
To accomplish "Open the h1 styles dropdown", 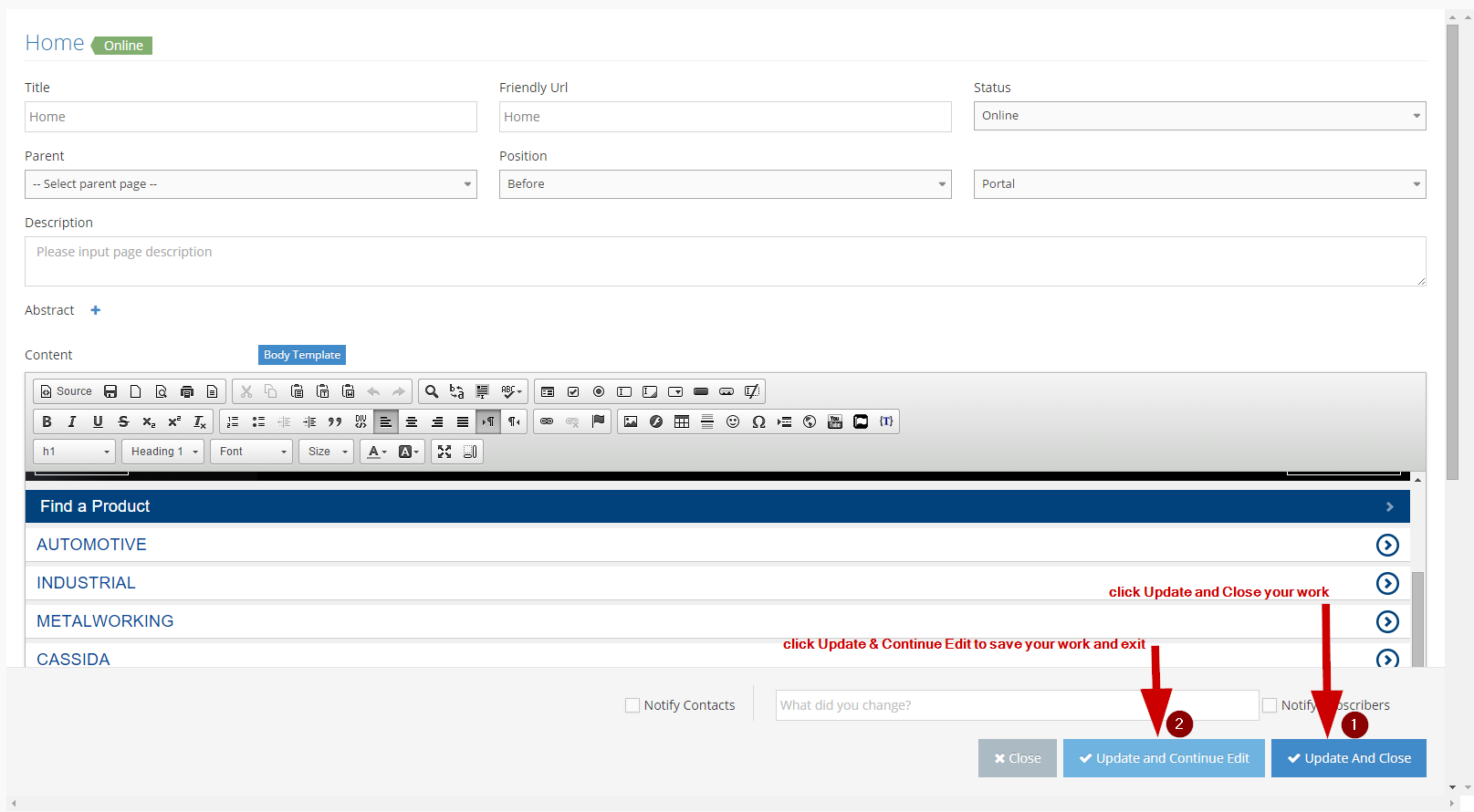I will 75,452.
